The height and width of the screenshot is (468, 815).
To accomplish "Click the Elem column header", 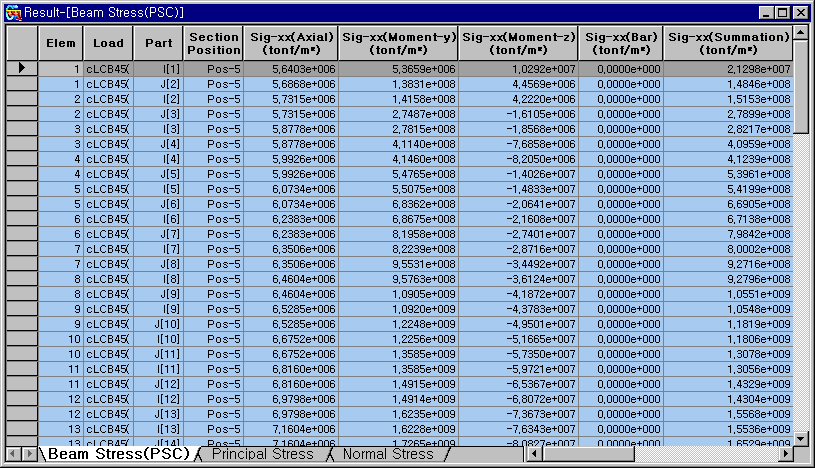I will pos(60,43).
